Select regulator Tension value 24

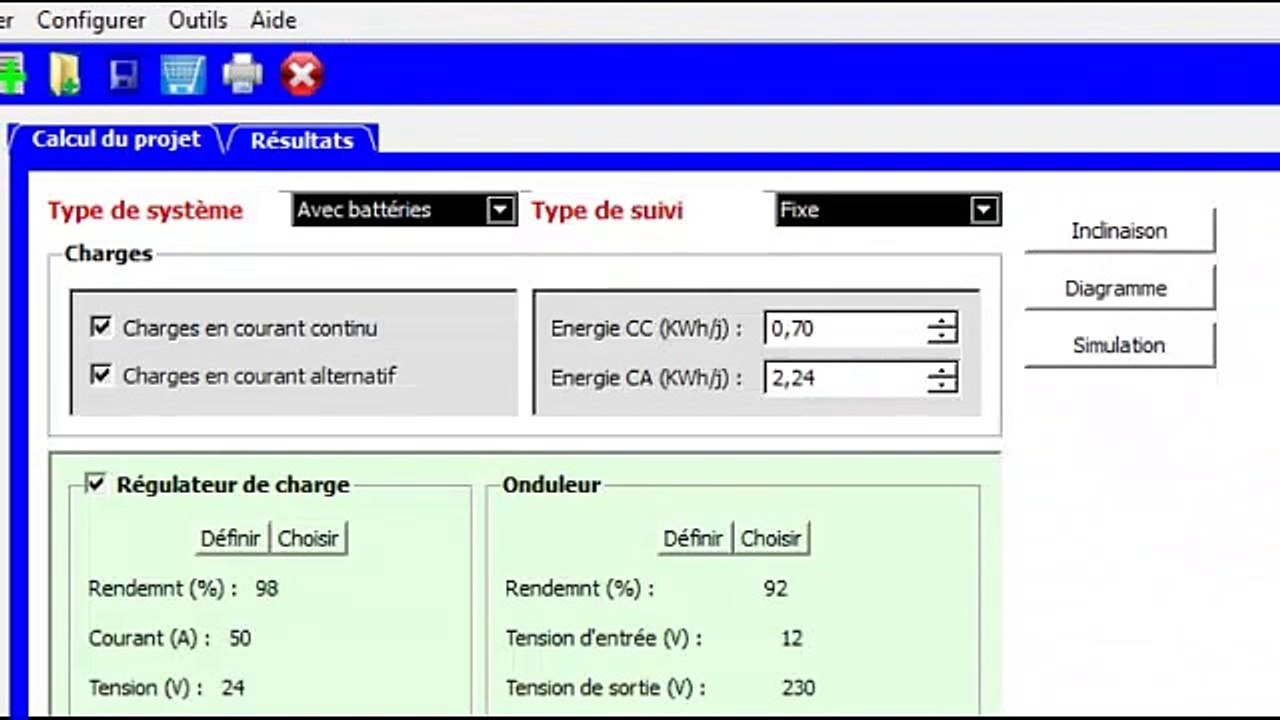tap(233, 688)
